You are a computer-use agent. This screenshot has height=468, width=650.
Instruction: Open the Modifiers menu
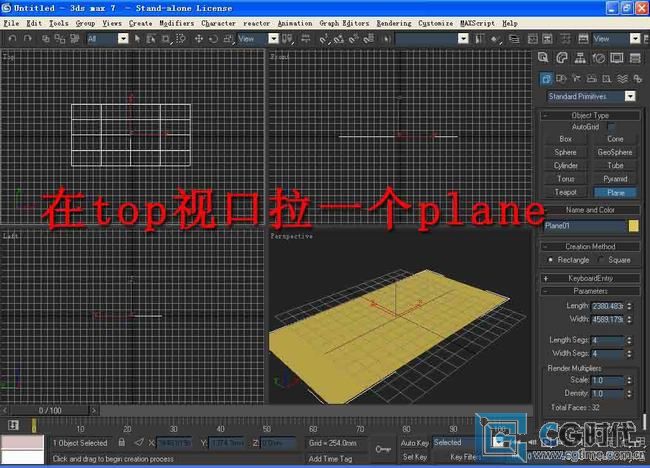pos(177,23)
